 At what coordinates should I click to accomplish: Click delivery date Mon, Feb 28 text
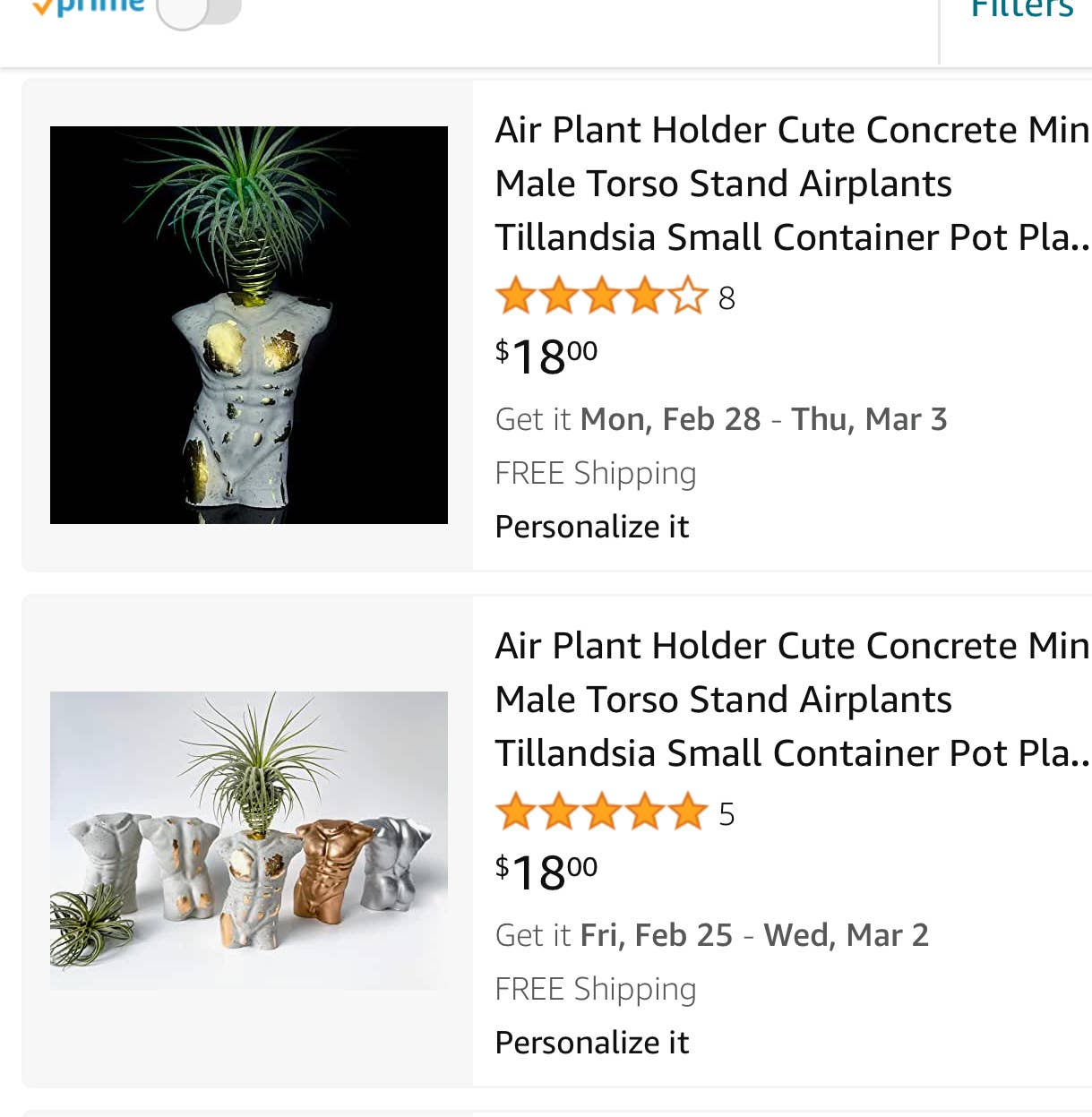(670, 419)
